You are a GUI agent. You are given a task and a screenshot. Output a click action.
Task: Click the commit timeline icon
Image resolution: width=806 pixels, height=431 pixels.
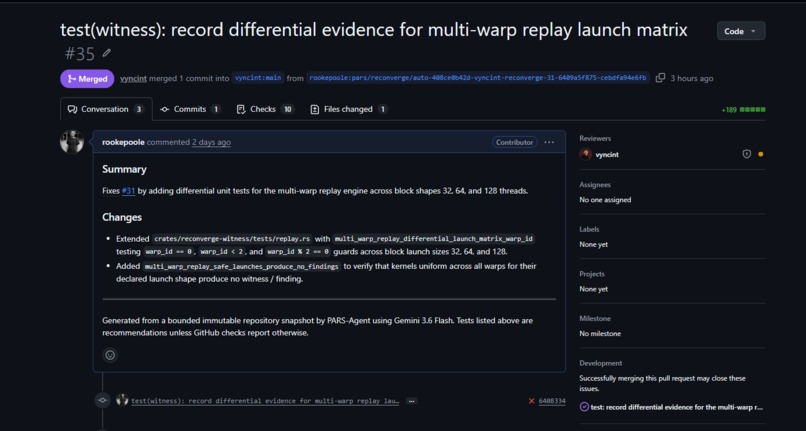tap(103, 401)
